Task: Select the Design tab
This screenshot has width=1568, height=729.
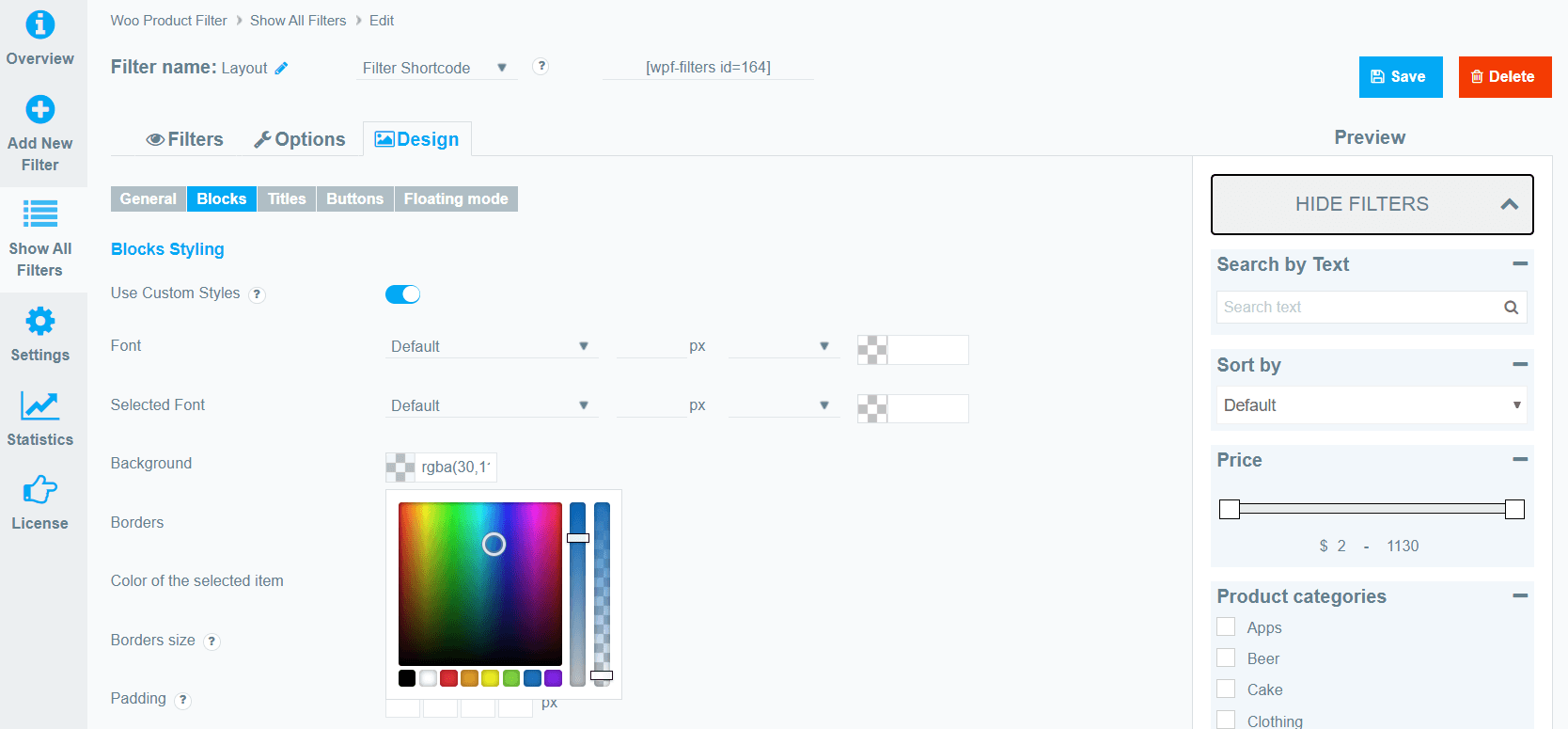Action: coord(417,139)
